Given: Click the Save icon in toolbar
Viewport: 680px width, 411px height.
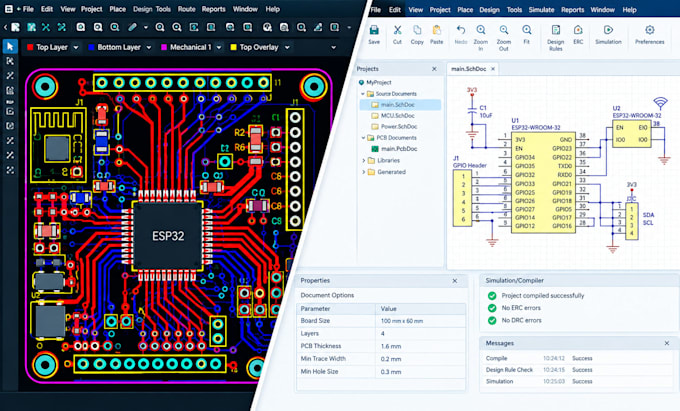Looking at the screenshot, I should click(374, 30).
